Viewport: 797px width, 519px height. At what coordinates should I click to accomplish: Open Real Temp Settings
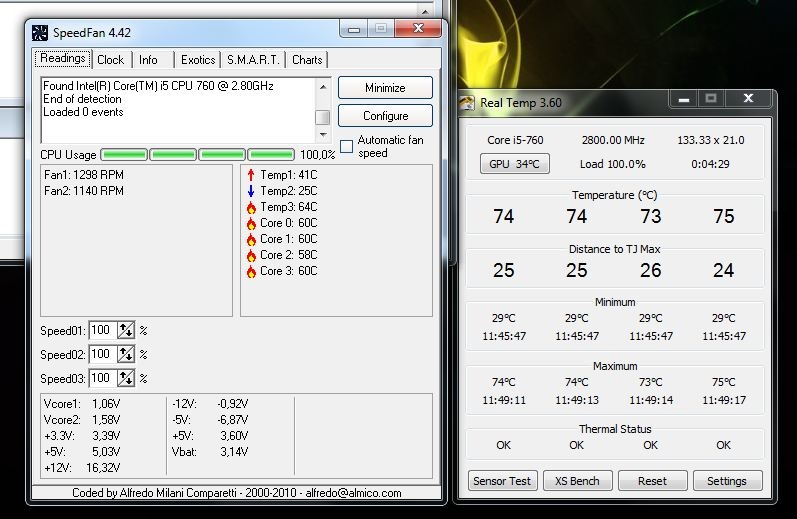click(x=727, y=481)
